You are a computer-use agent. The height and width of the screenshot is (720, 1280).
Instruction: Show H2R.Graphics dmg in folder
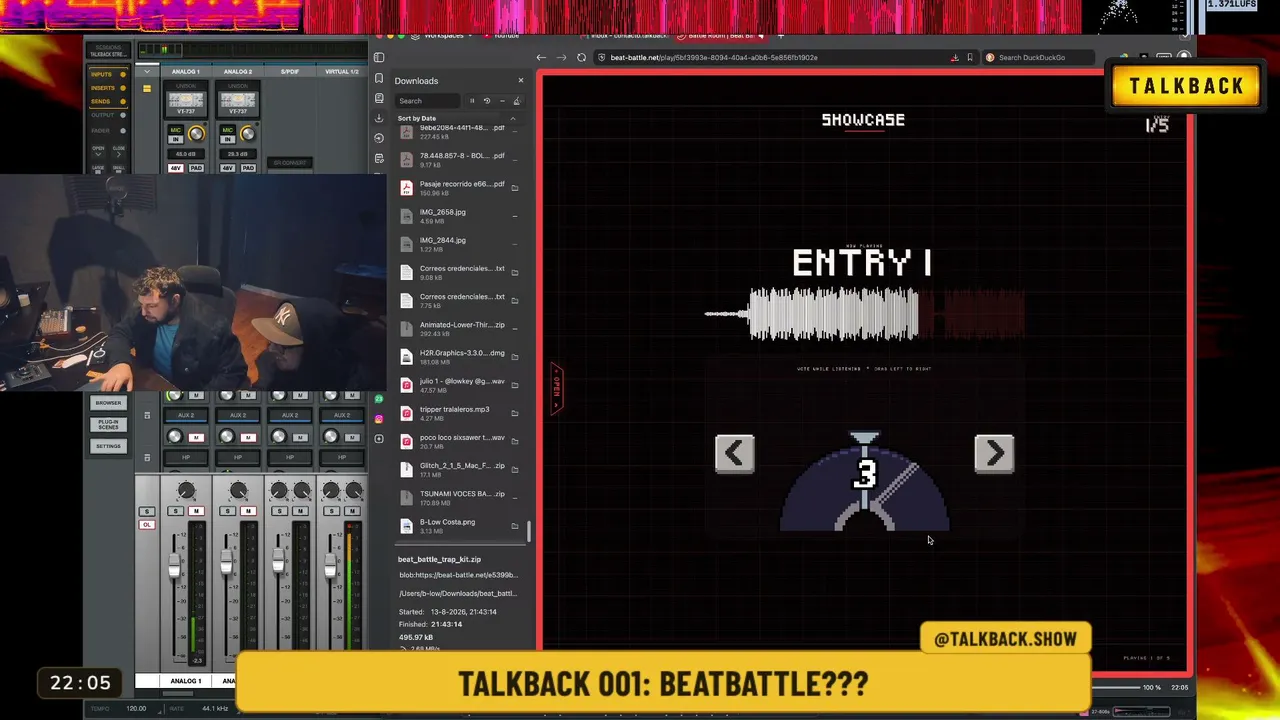(515, 357)
